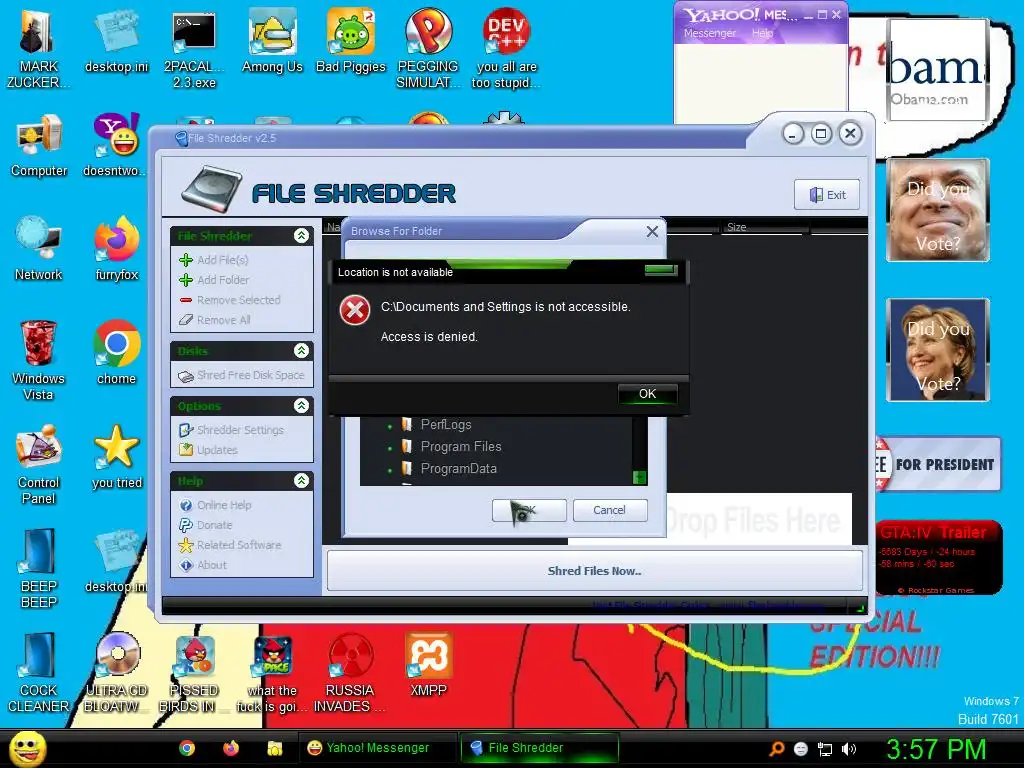The height and width of the screenshot is (768, 1024).
Task: Click Add Folder in the sidebar
Action: pos(214,280)
